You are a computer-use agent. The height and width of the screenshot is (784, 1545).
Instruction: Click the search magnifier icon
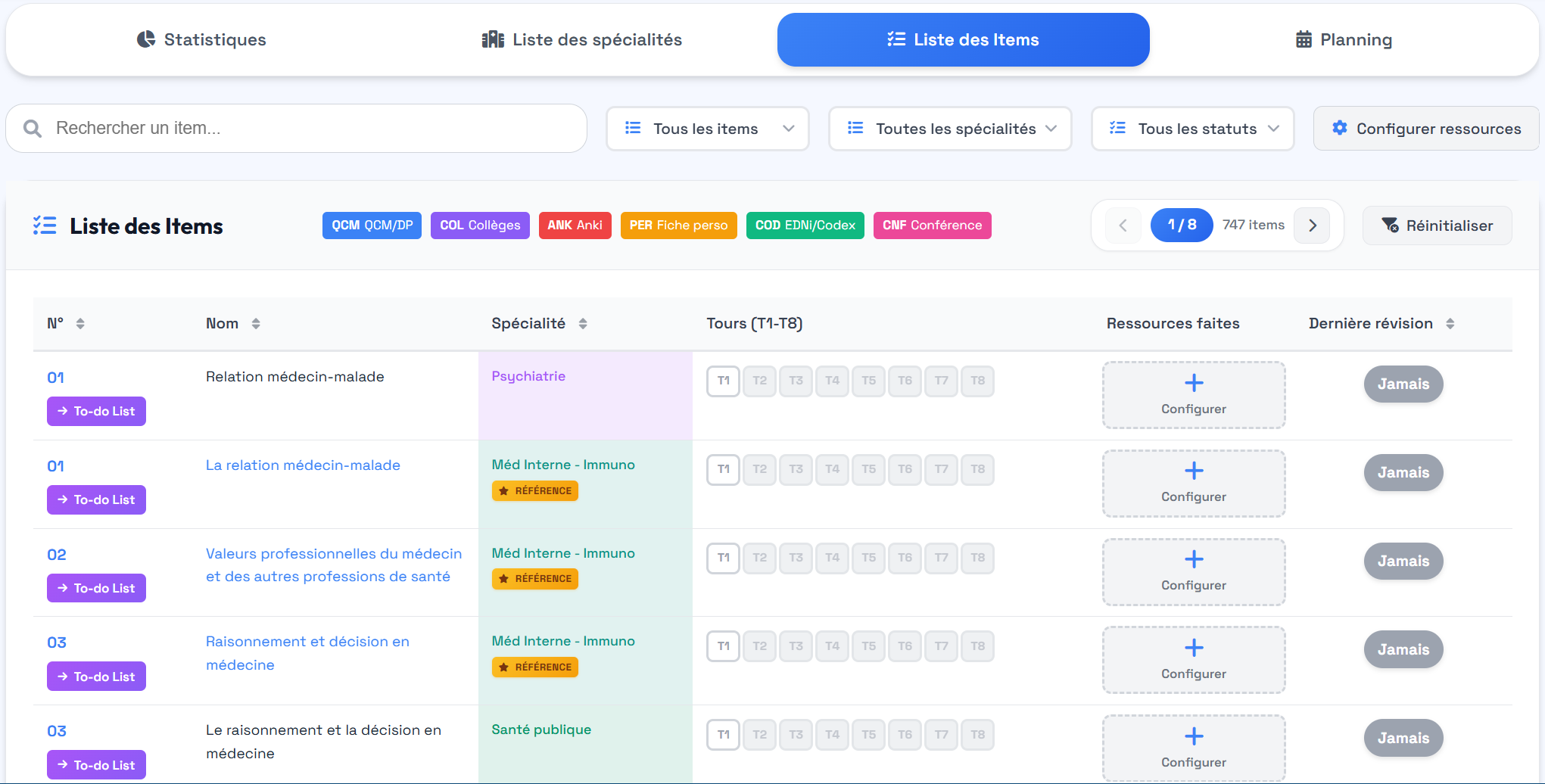click(33, 129)
